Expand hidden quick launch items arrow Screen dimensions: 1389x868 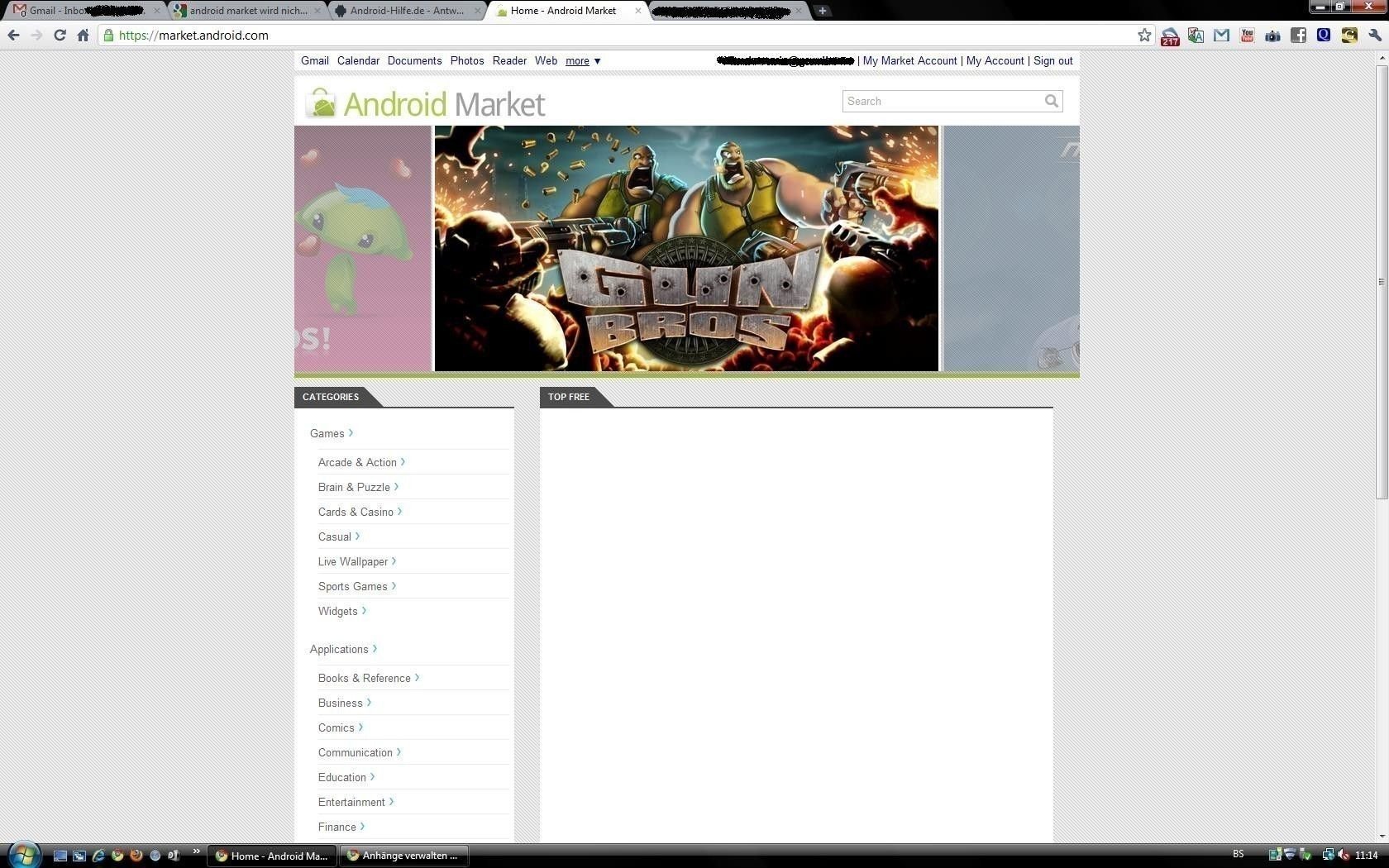(196, 851)
